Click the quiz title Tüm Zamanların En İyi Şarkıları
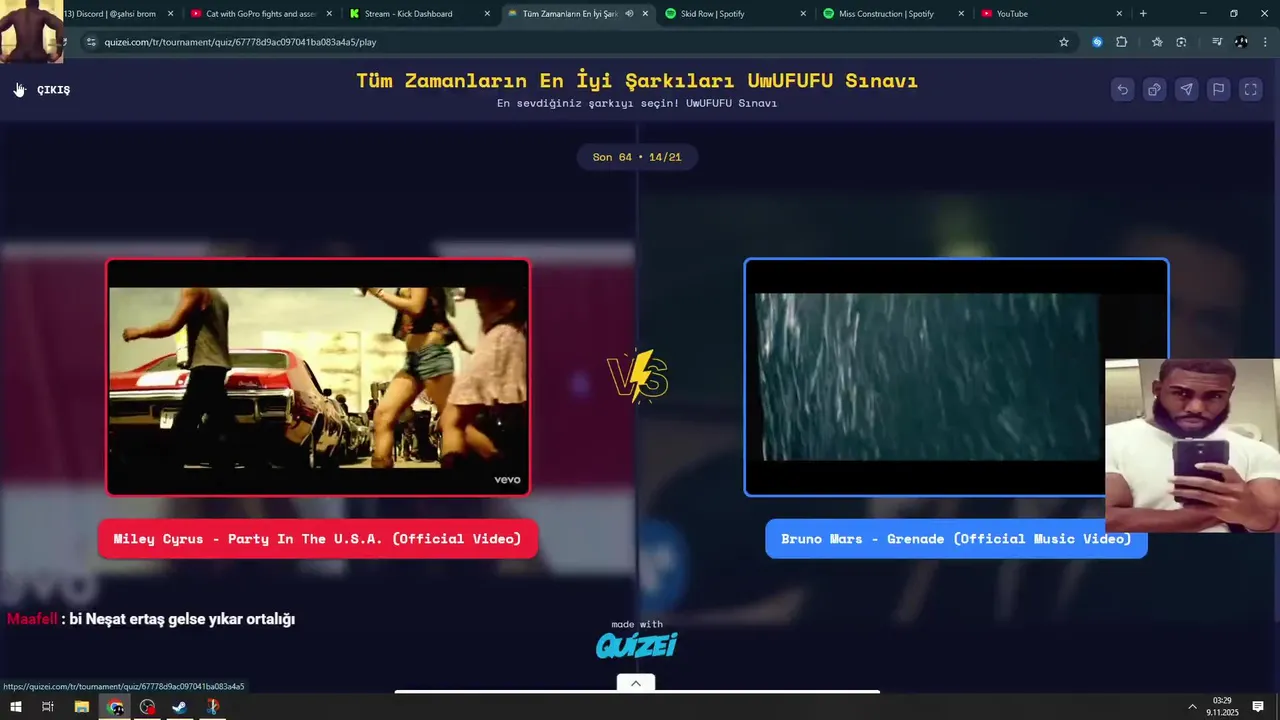1280x720 pixels. [637, 81]
